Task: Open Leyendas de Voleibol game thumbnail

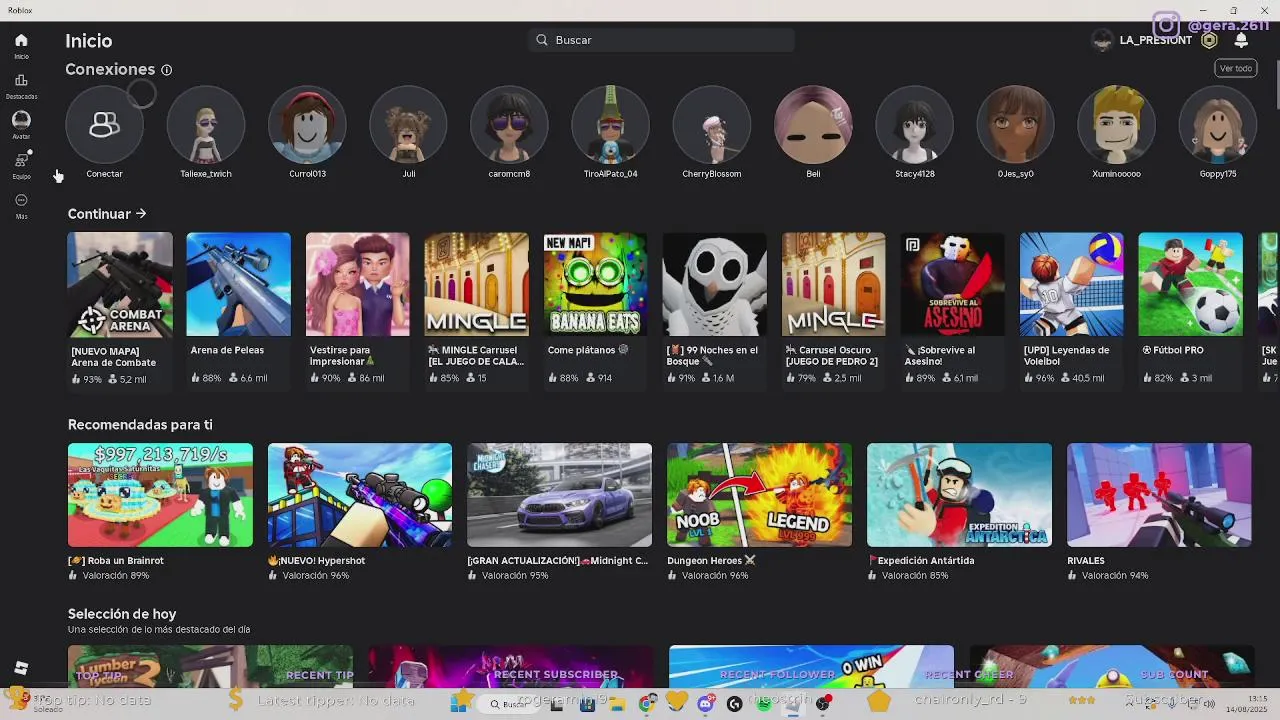Action: pos(1072,284)
